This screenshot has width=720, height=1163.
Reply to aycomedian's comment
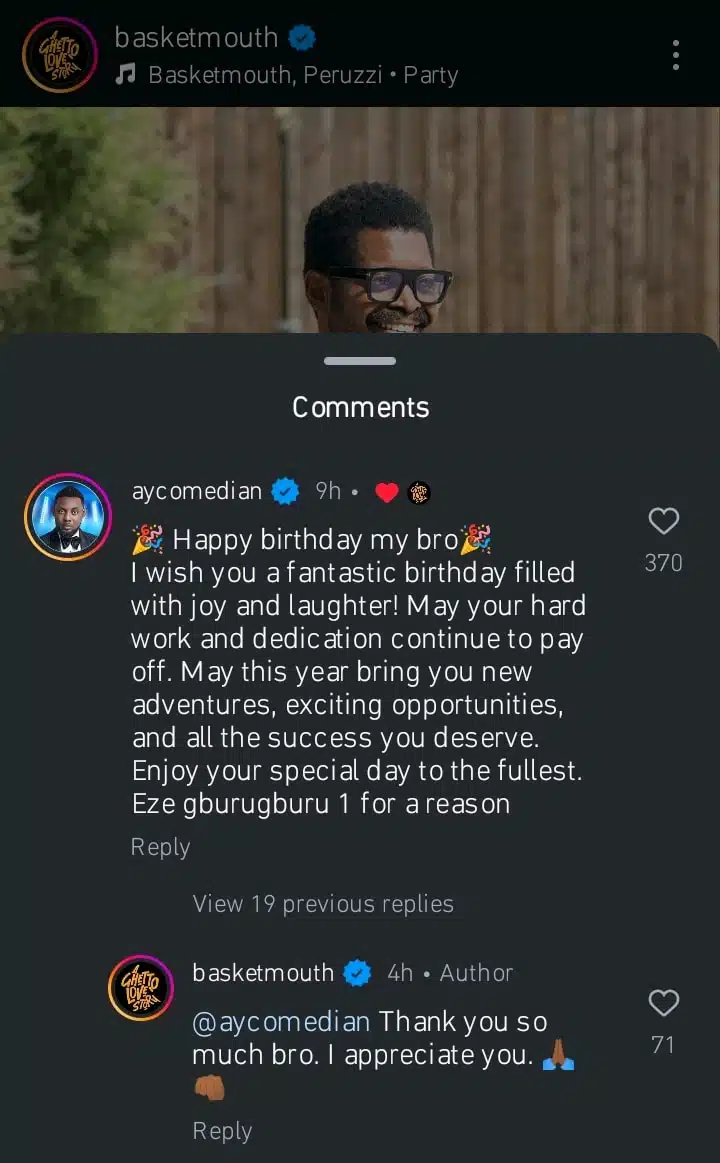pos(160,846)
